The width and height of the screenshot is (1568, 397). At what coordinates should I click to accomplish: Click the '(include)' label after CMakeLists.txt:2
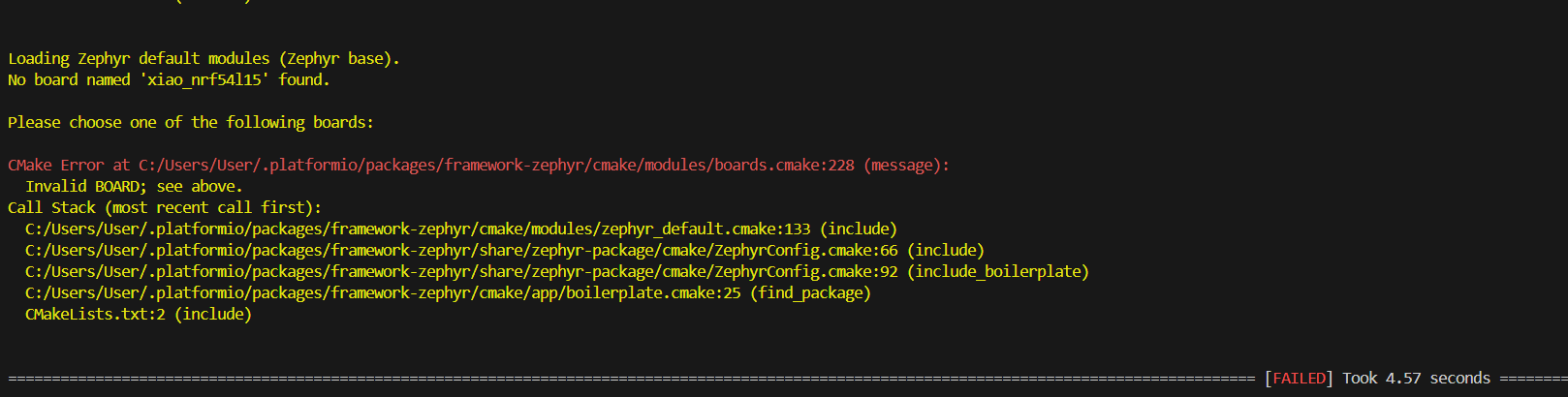tap(213, 315)
